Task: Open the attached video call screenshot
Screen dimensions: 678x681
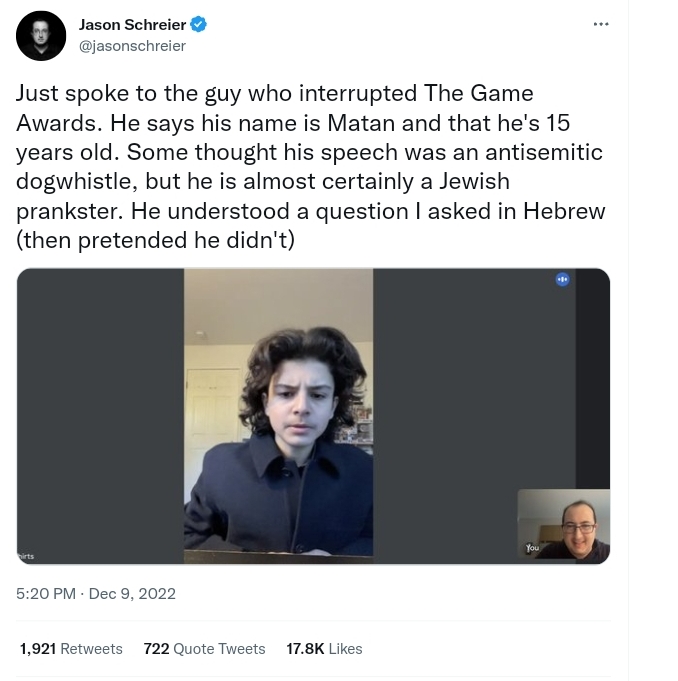Action: [313, 416]
